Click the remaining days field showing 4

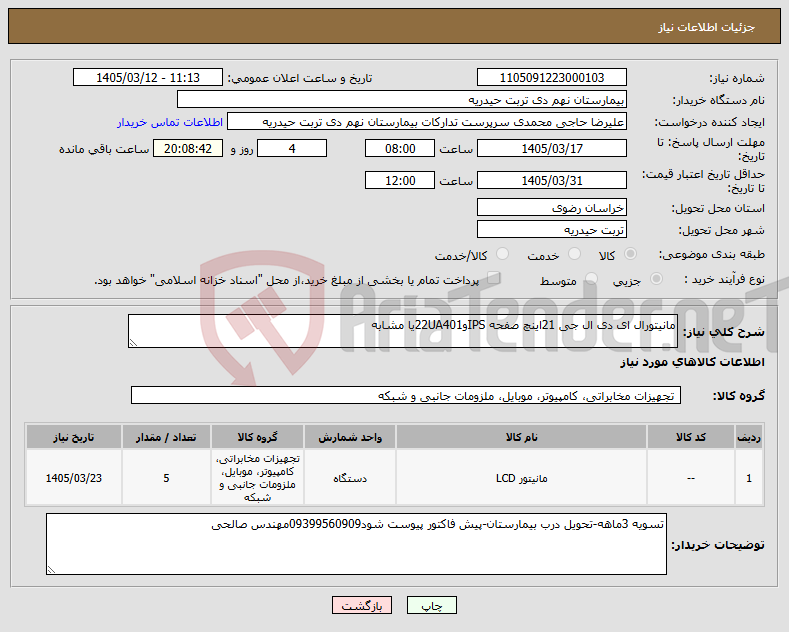pos(292,148)
